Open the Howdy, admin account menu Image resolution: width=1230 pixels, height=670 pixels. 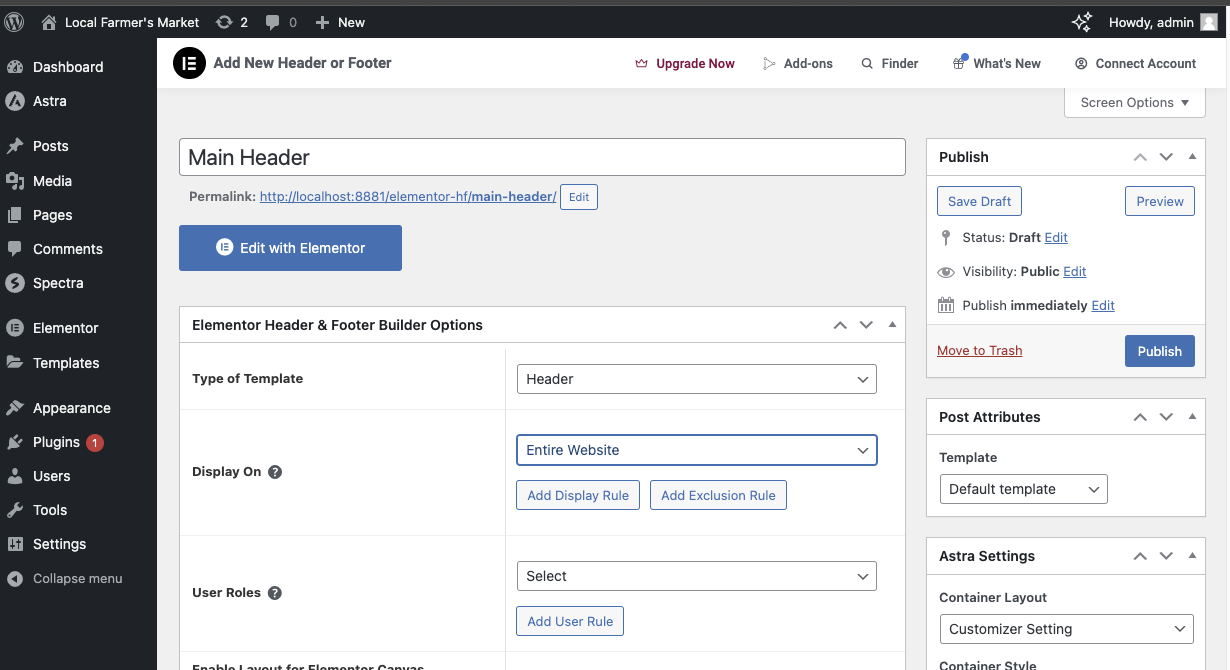[x=1163, y=22]
